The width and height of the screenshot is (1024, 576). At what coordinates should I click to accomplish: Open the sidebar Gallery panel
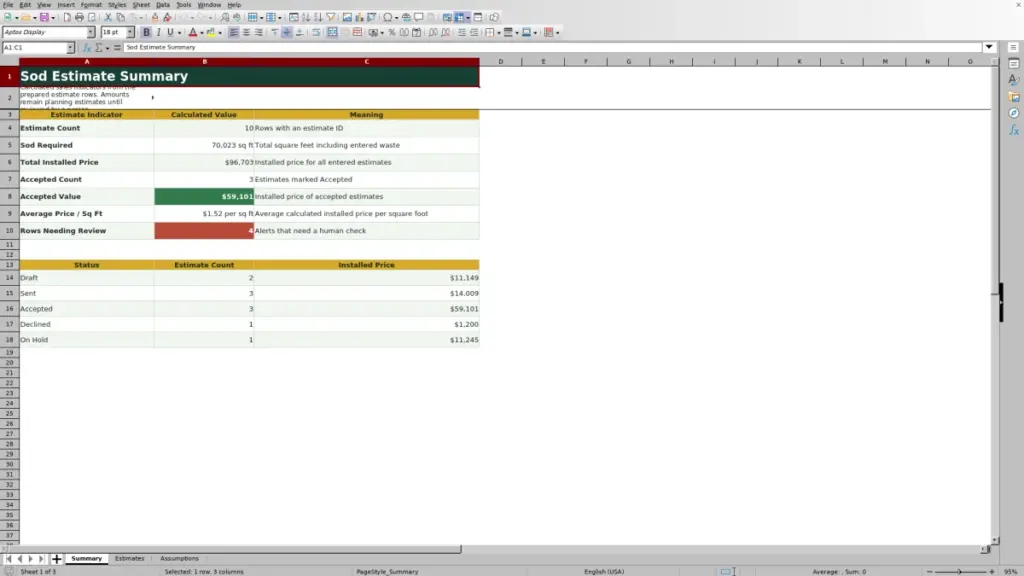[1014, 97]
